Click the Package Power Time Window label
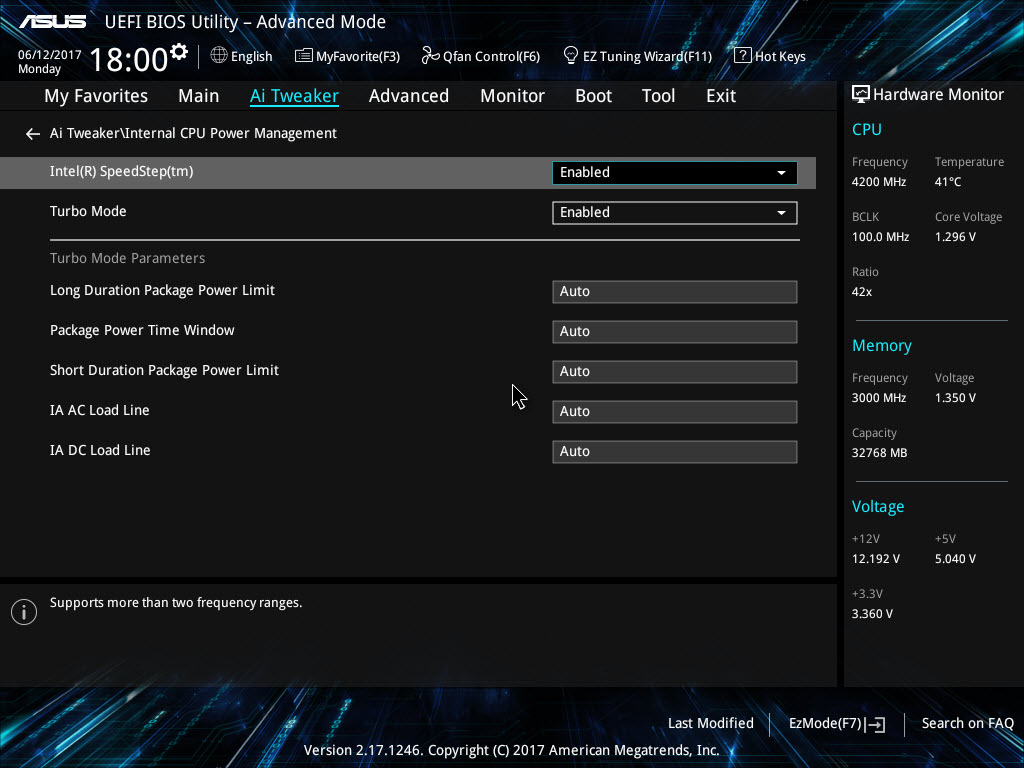This screenshot has width=1024, height=768. point(142,330)
